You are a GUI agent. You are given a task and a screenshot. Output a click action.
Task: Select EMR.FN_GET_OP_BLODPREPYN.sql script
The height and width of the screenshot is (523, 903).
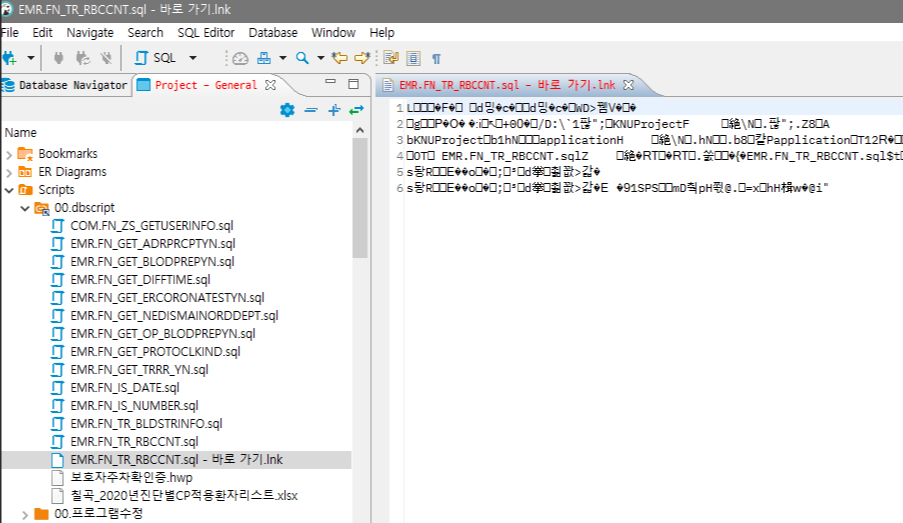[162, 333]
